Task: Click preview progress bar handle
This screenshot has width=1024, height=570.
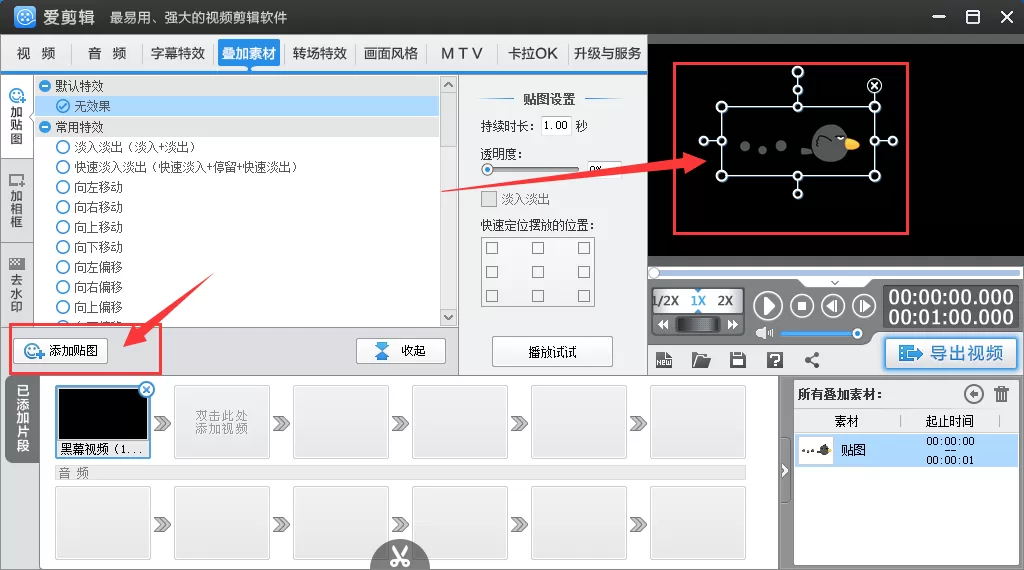Action: tap(654, 272)
